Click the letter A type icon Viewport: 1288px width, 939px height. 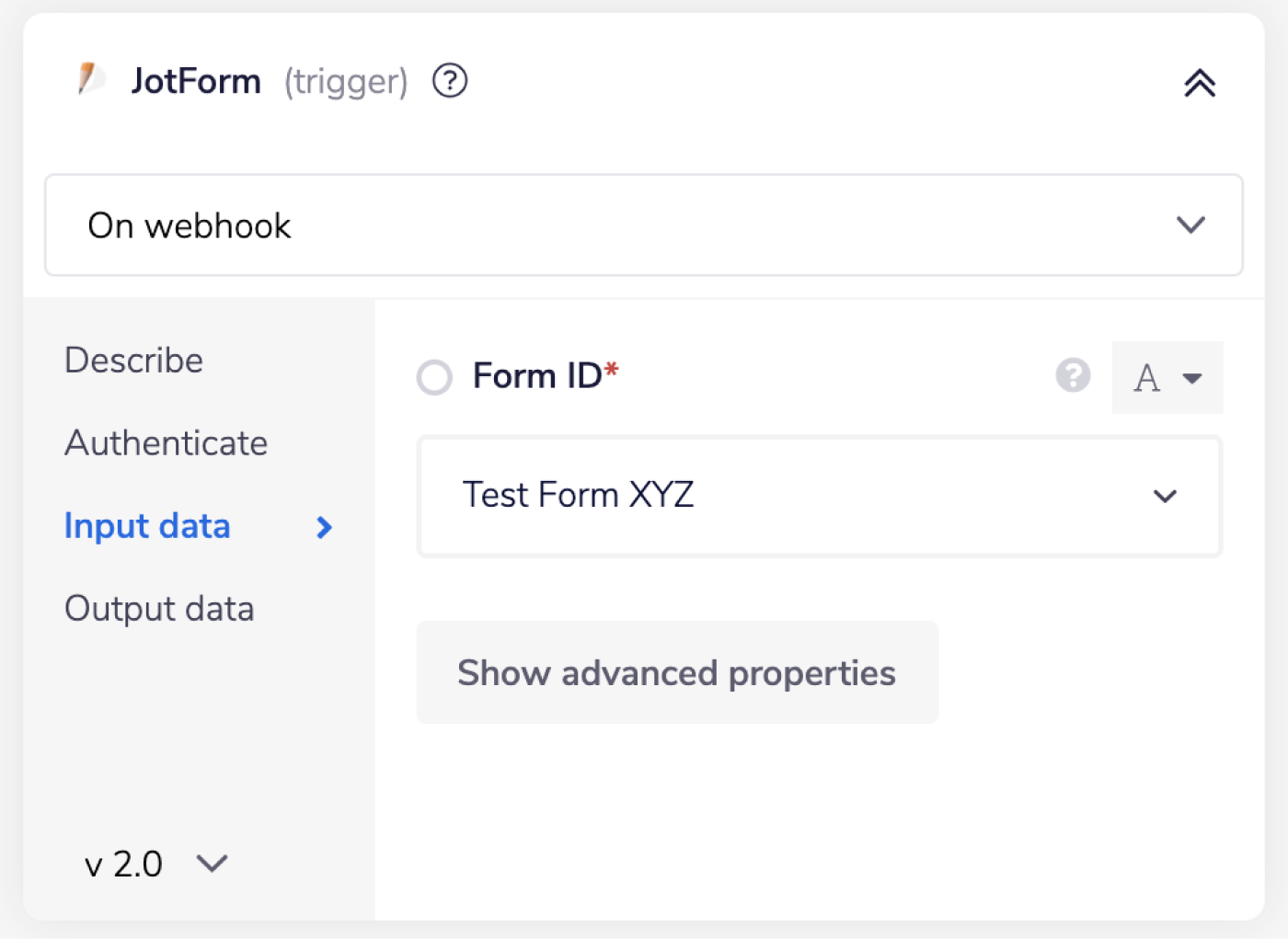[x=1146, y=378]
